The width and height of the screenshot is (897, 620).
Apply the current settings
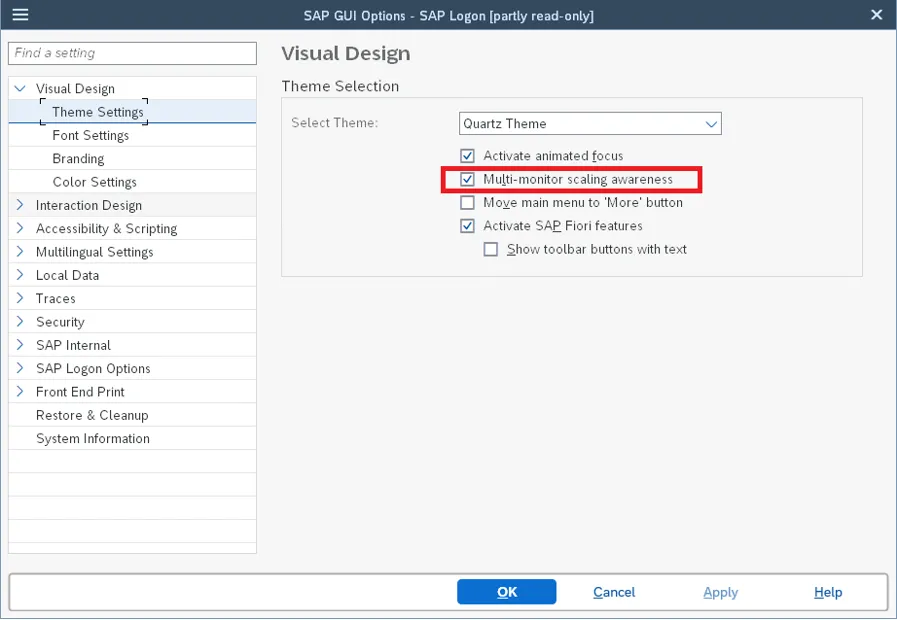tap(720, 591)
